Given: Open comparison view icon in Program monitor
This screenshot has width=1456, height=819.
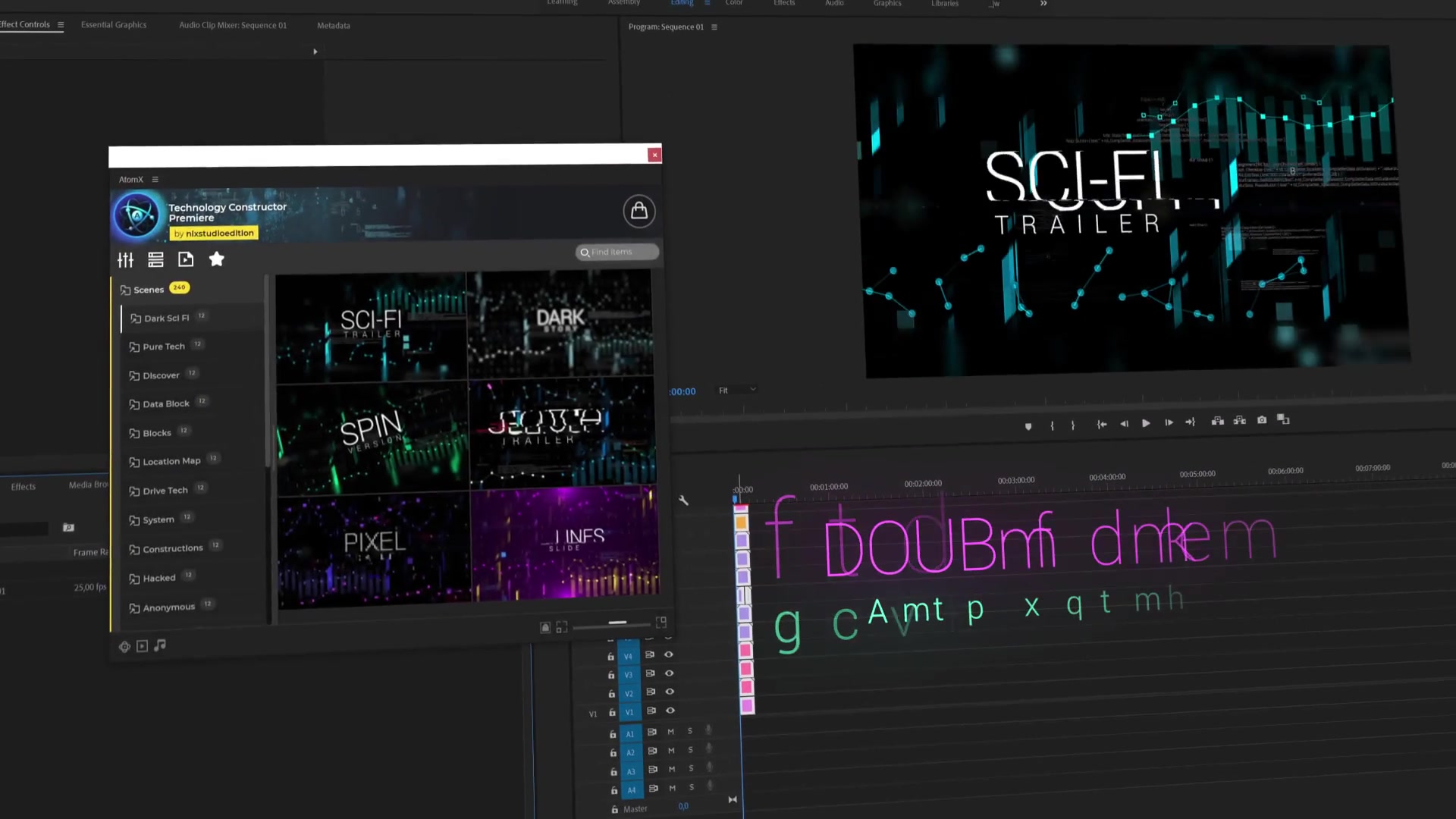Looking at the screenshot, I should [1283, 419].
